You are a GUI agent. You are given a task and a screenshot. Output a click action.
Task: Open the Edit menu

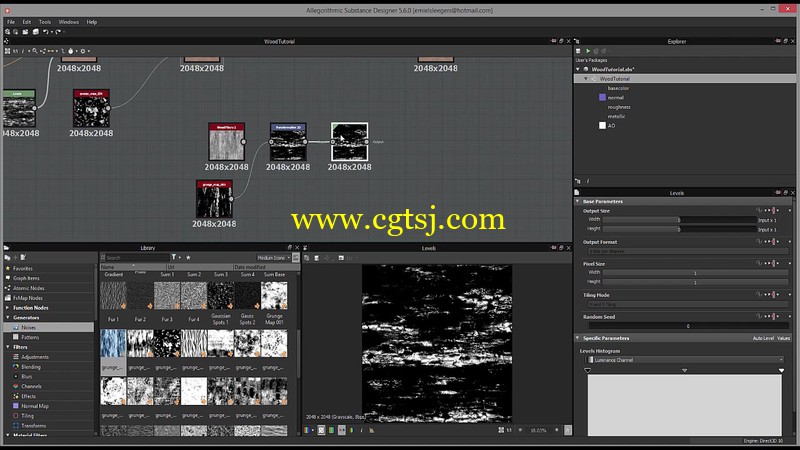coord(27,22)
